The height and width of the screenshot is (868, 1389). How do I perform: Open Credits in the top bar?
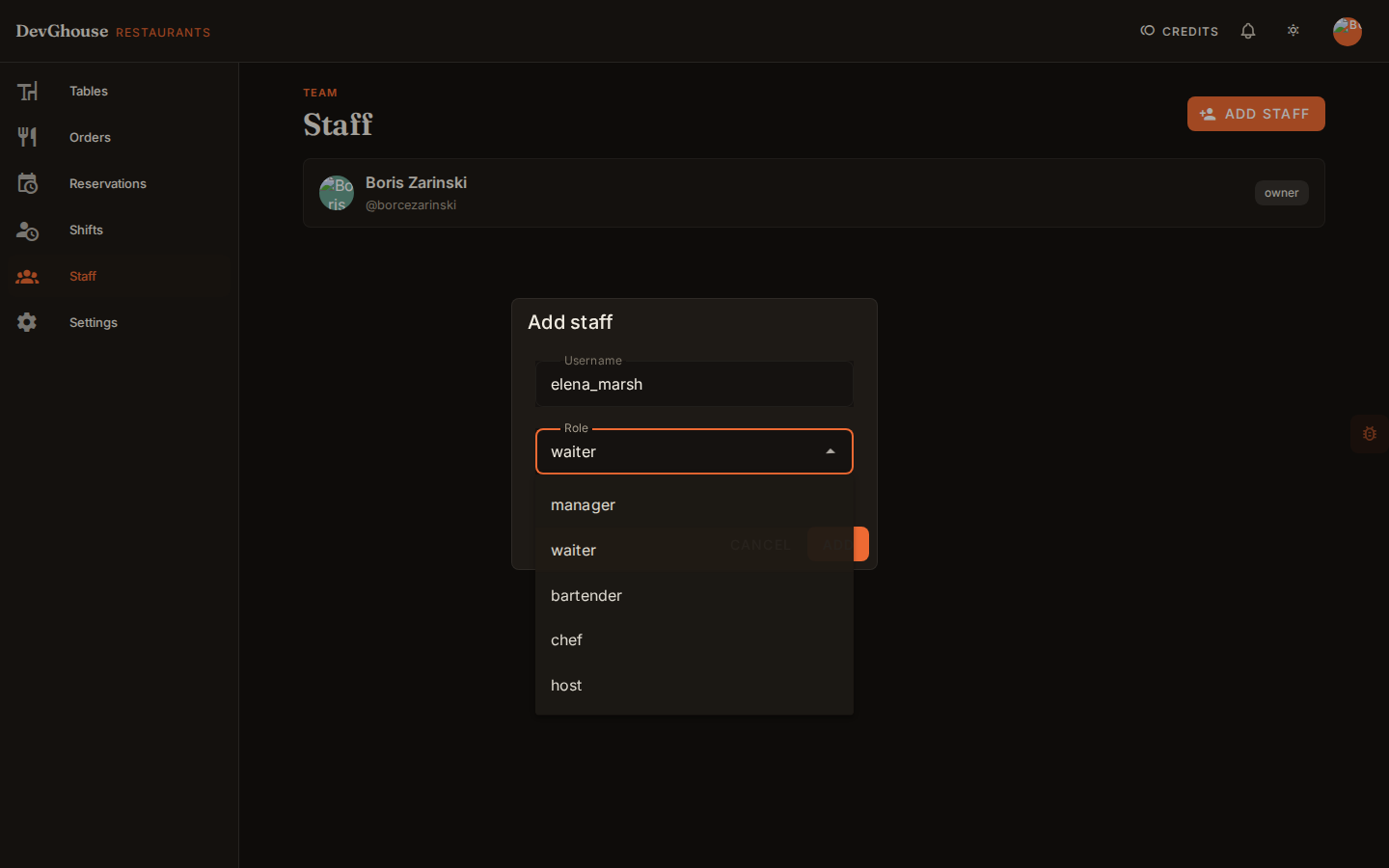coord(1179,31)
